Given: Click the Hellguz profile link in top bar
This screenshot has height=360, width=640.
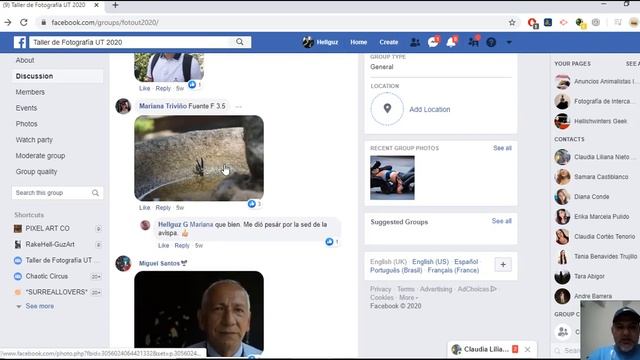Looking at the screenshot, I should click(x=321, y=42).
